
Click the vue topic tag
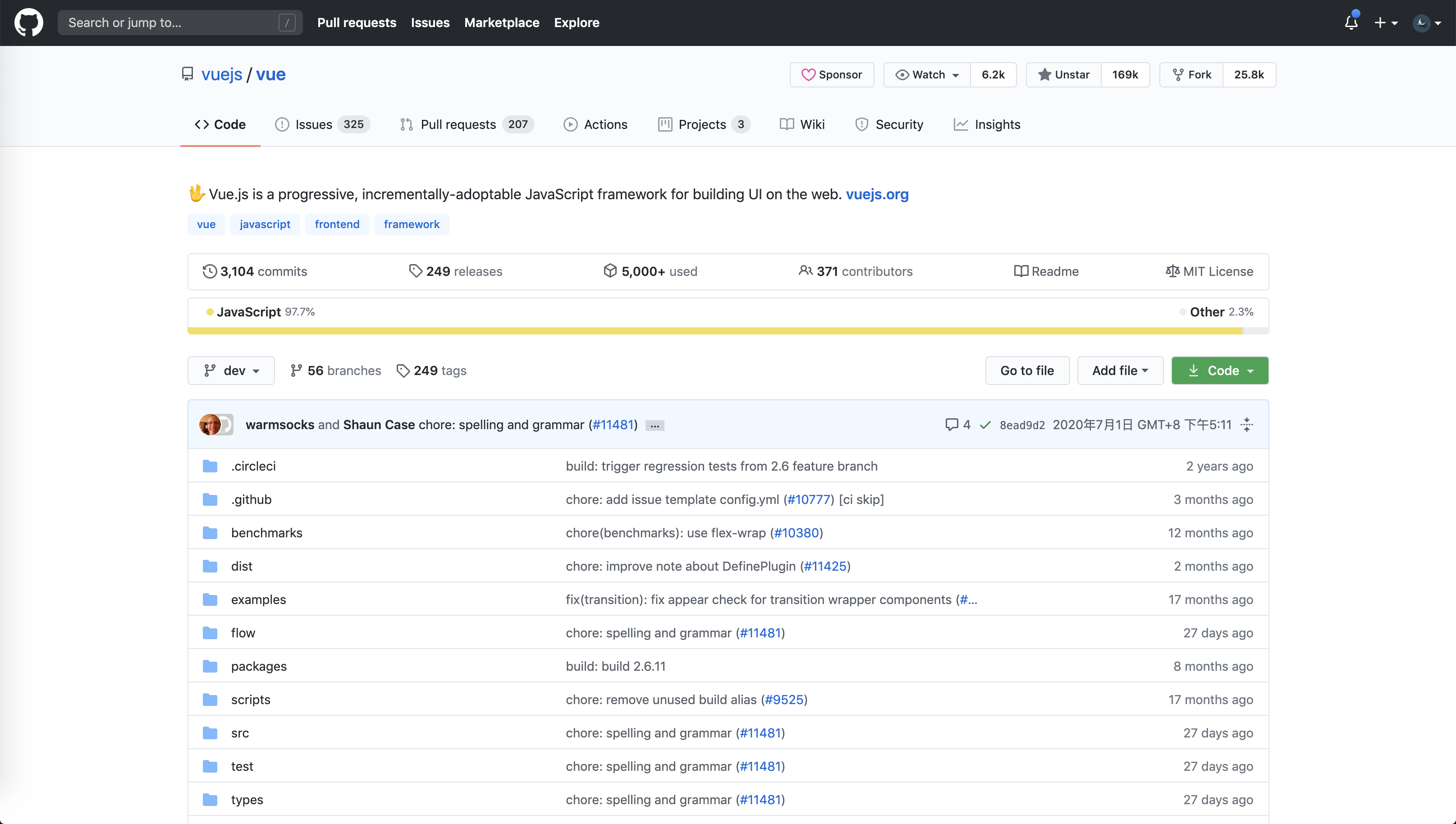pos(206,224)
